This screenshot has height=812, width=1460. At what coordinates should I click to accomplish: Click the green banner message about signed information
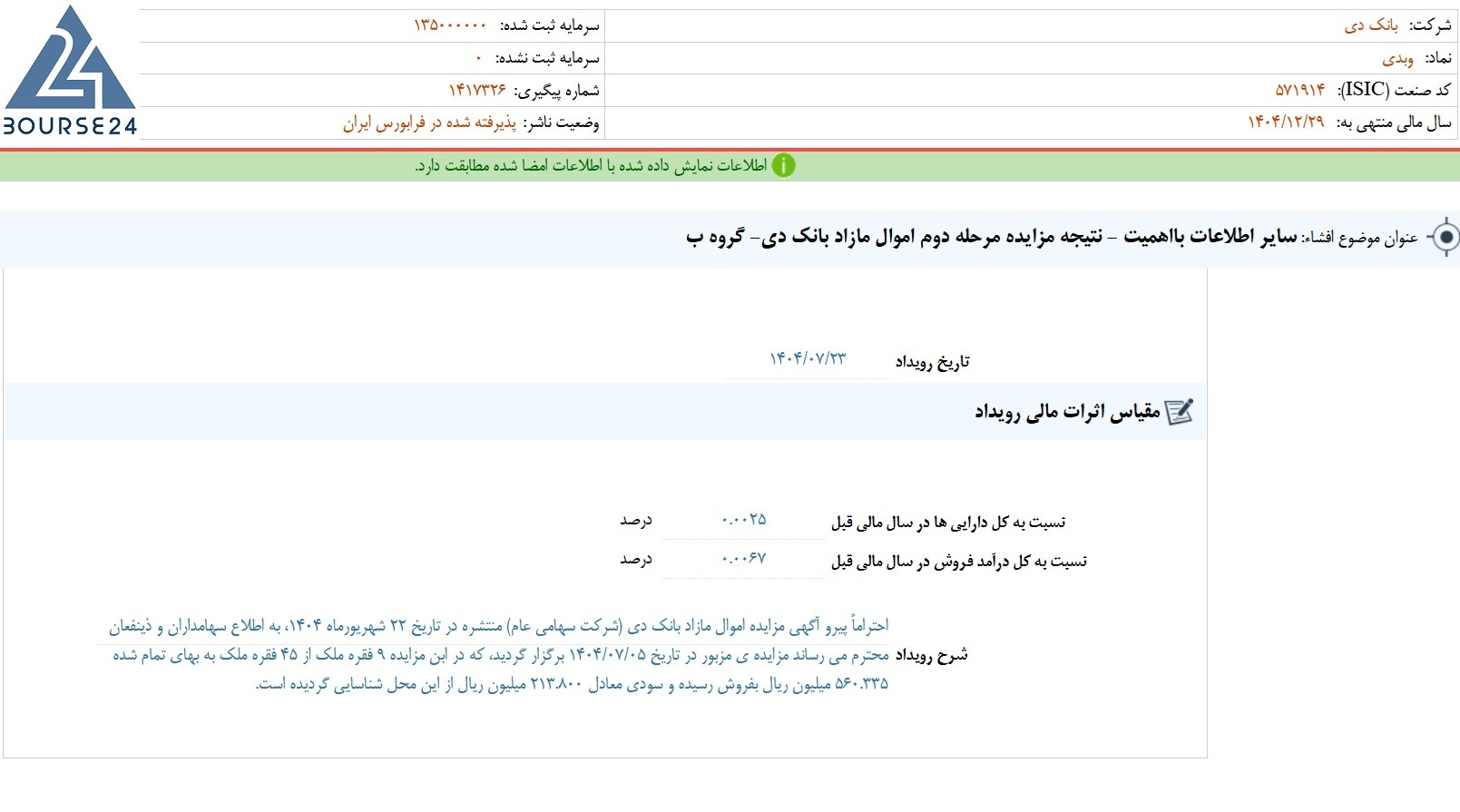coord(591,166)
